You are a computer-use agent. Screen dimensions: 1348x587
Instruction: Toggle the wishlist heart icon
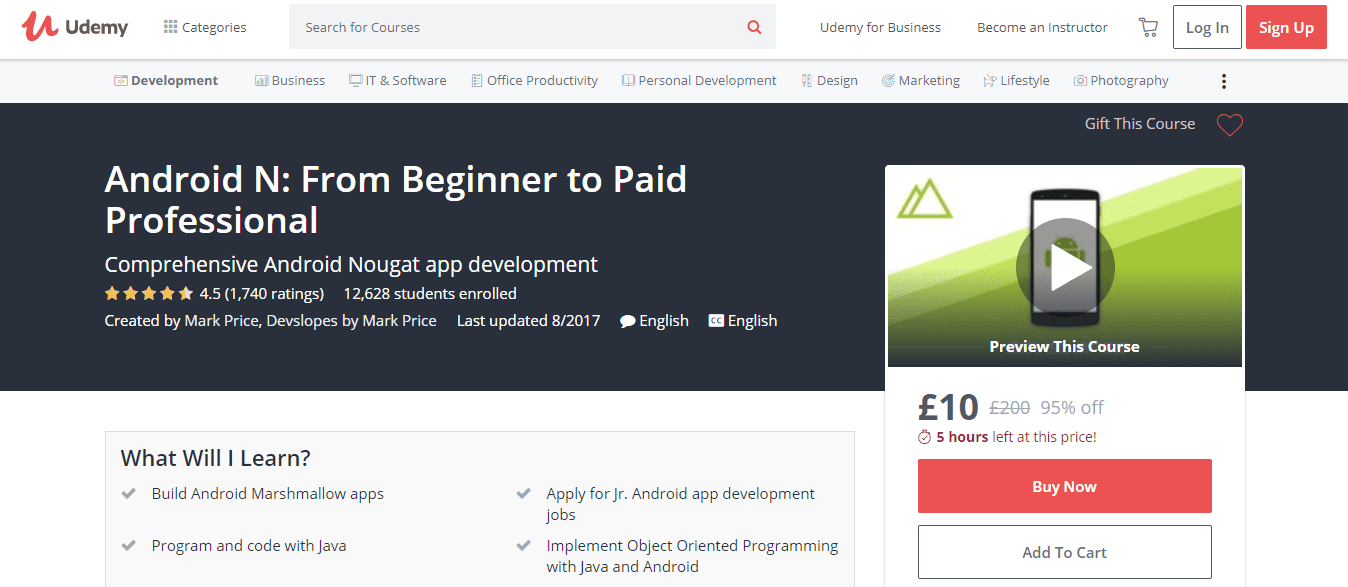tap(1229, 125)
